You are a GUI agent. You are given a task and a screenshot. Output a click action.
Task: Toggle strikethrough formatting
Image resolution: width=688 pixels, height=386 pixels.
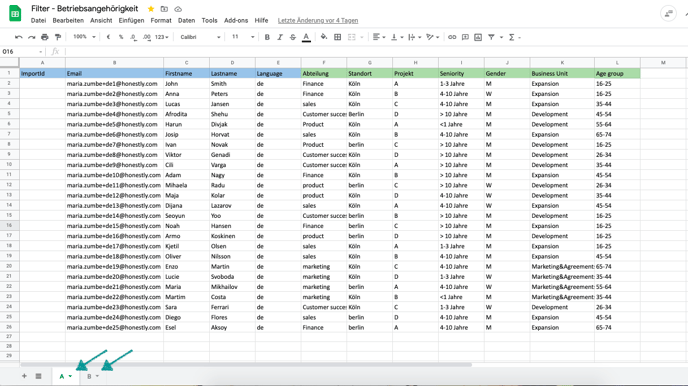click(x=293, y=37)
